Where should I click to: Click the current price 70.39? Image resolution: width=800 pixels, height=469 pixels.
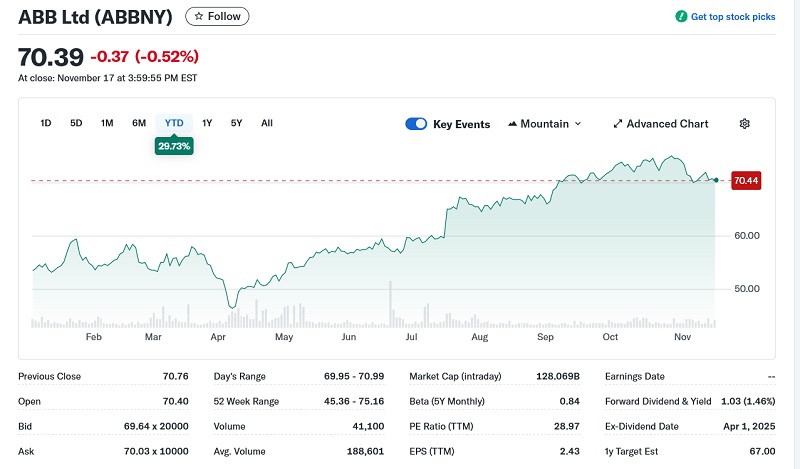[x=51, y=57]
